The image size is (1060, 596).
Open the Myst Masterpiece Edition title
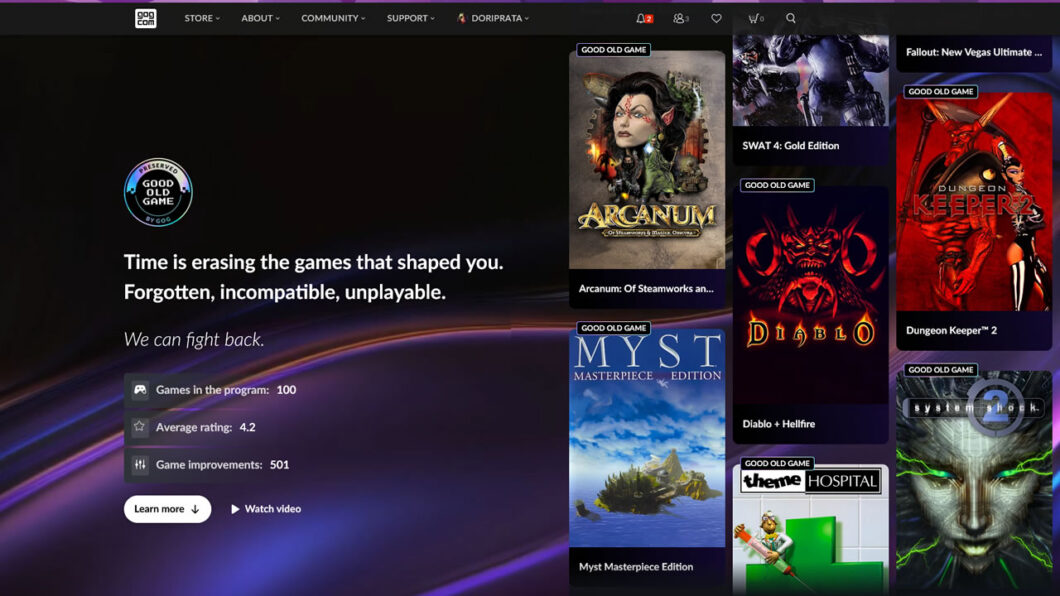click(x=635, y=567)
